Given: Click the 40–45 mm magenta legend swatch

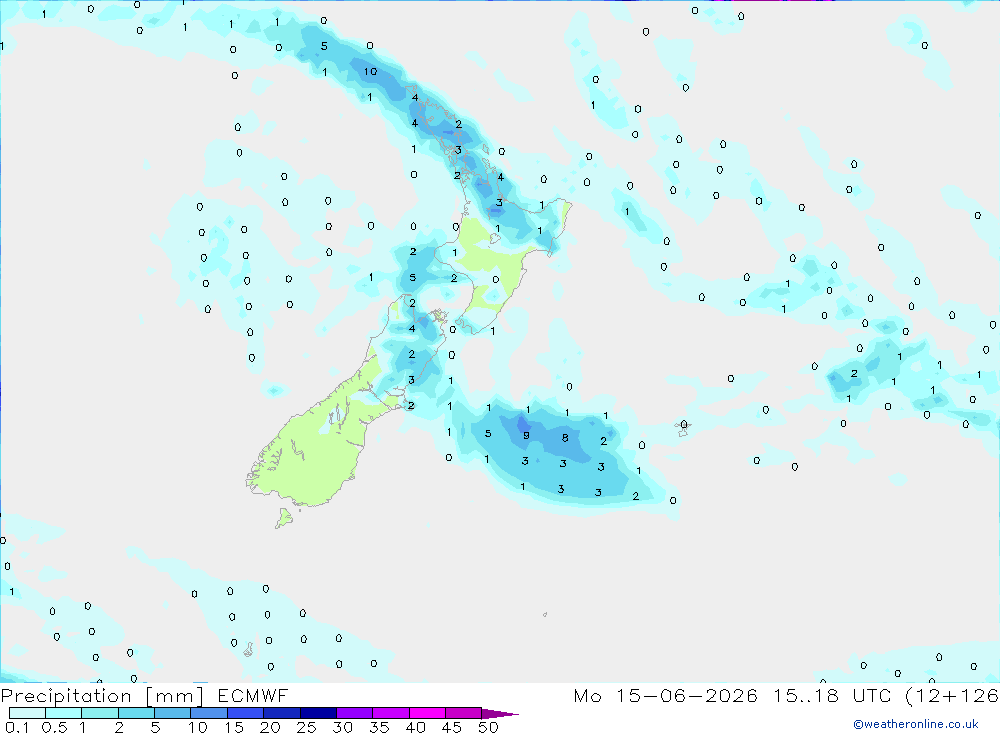Looking at the screenshot, I should (427, 713).
